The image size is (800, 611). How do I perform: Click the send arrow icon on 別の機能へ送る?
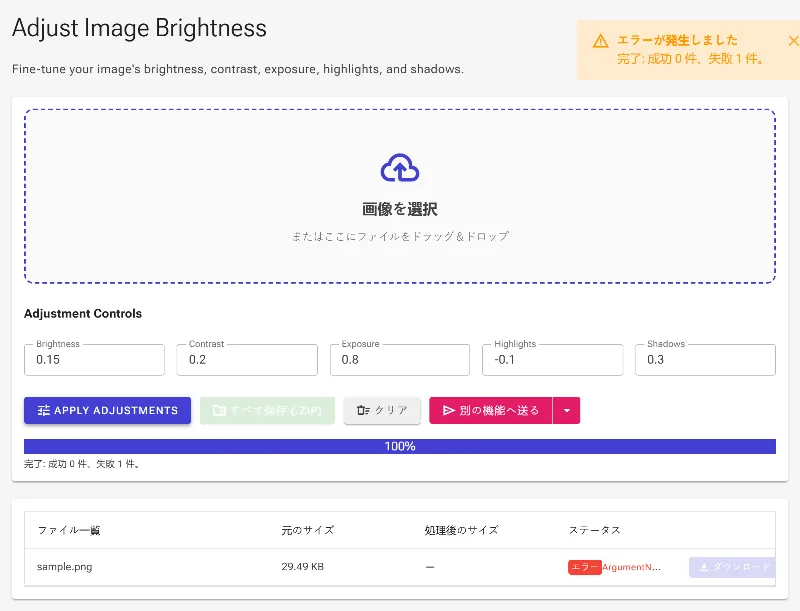pos(448,411)
